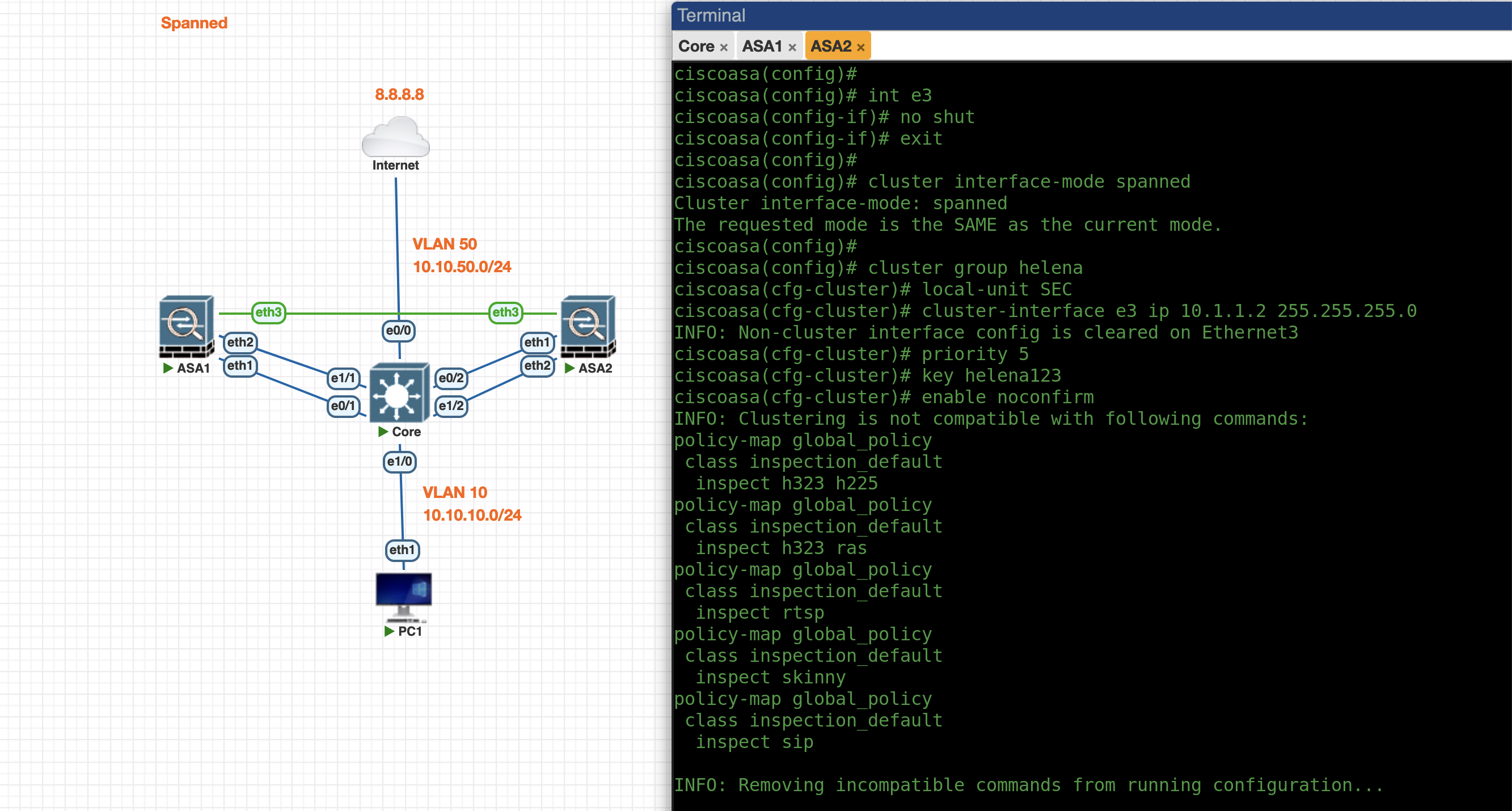Click the e1/0 interface label below Core
The height and width of the screenshot is (811, 1512).
click(399, 461)
